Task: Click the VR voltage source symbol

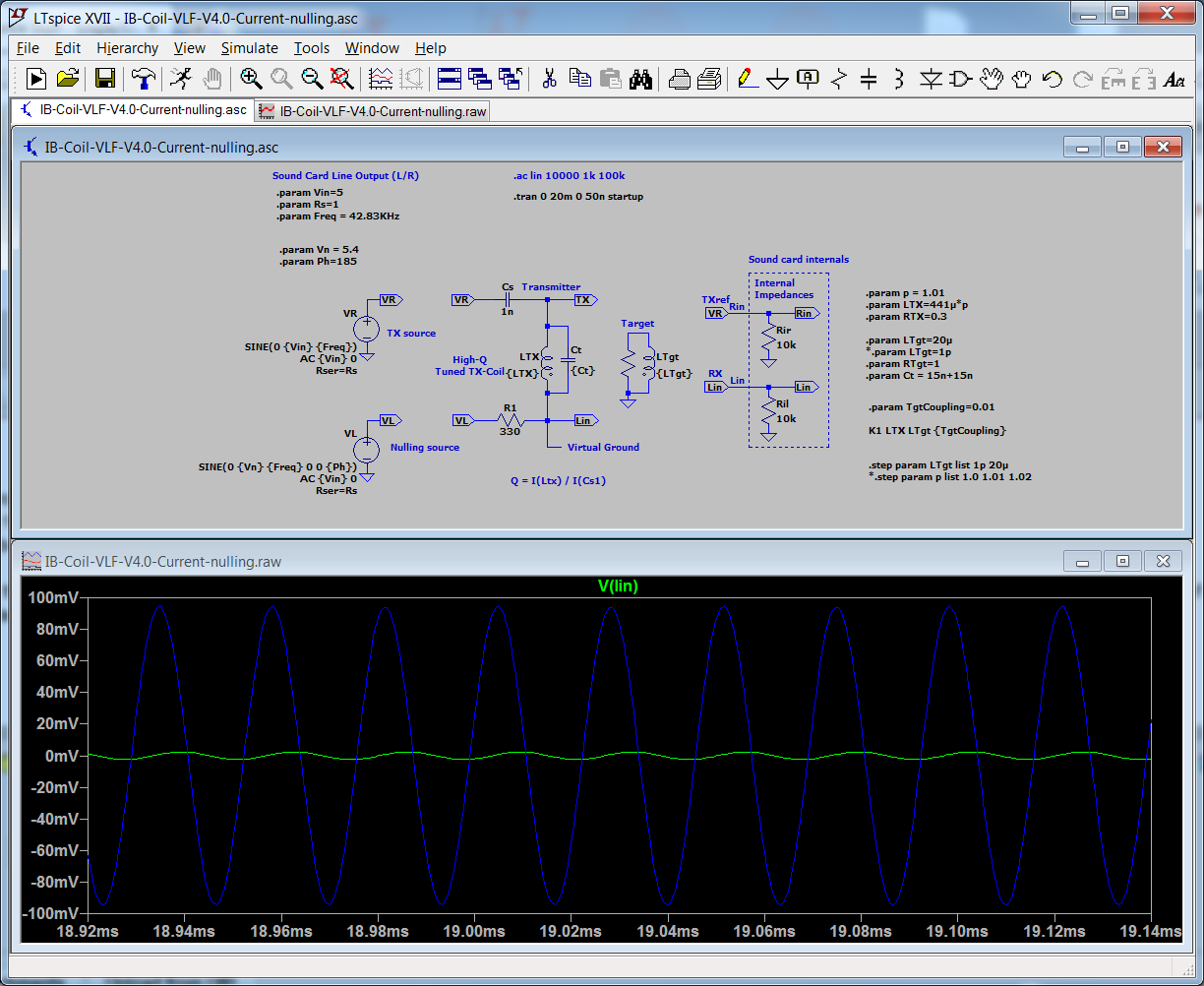Action: [367, 330]
